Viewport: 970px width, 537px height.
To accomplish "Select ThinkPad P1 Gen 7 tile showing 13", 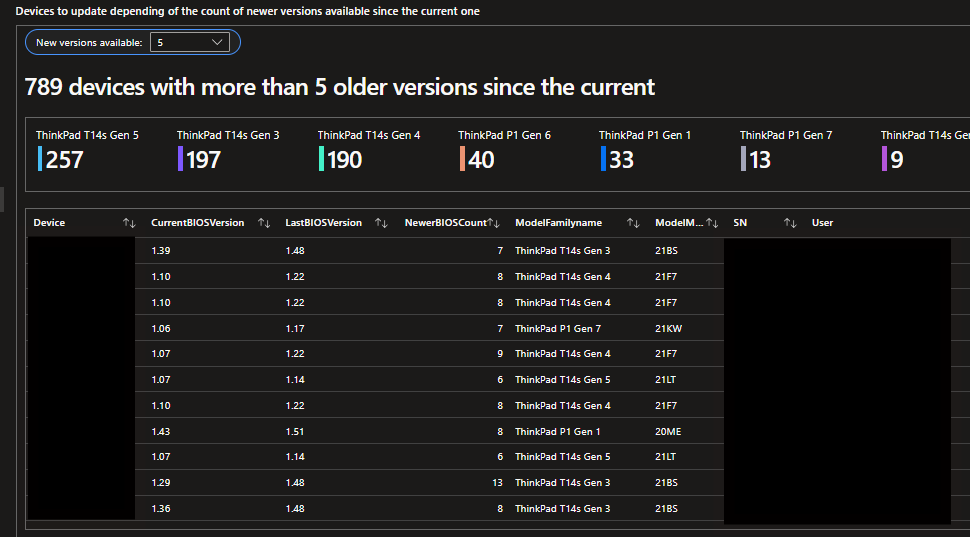I will [x=786, y=150].
